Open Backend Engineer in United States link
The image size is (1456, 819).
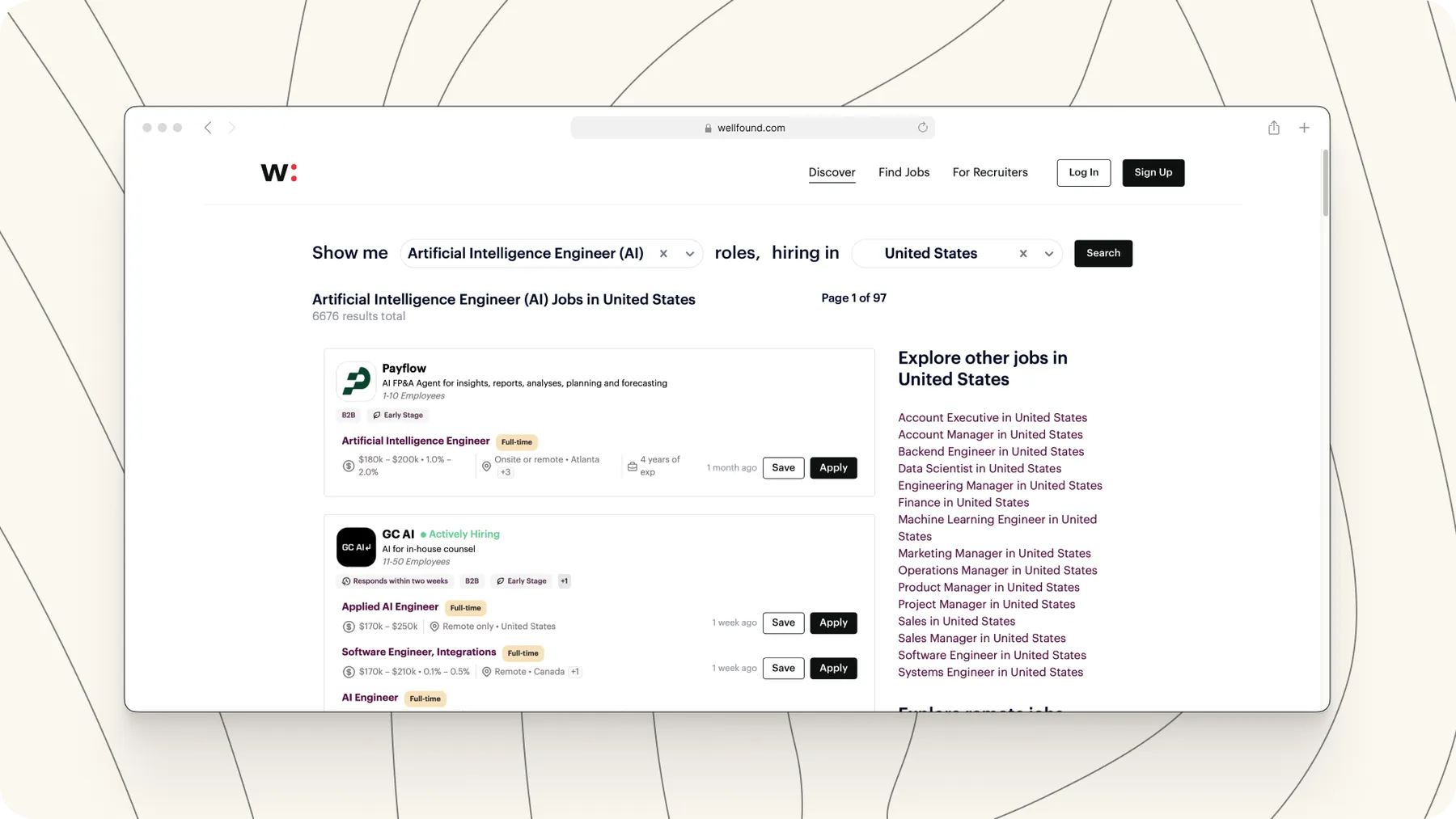991,452
